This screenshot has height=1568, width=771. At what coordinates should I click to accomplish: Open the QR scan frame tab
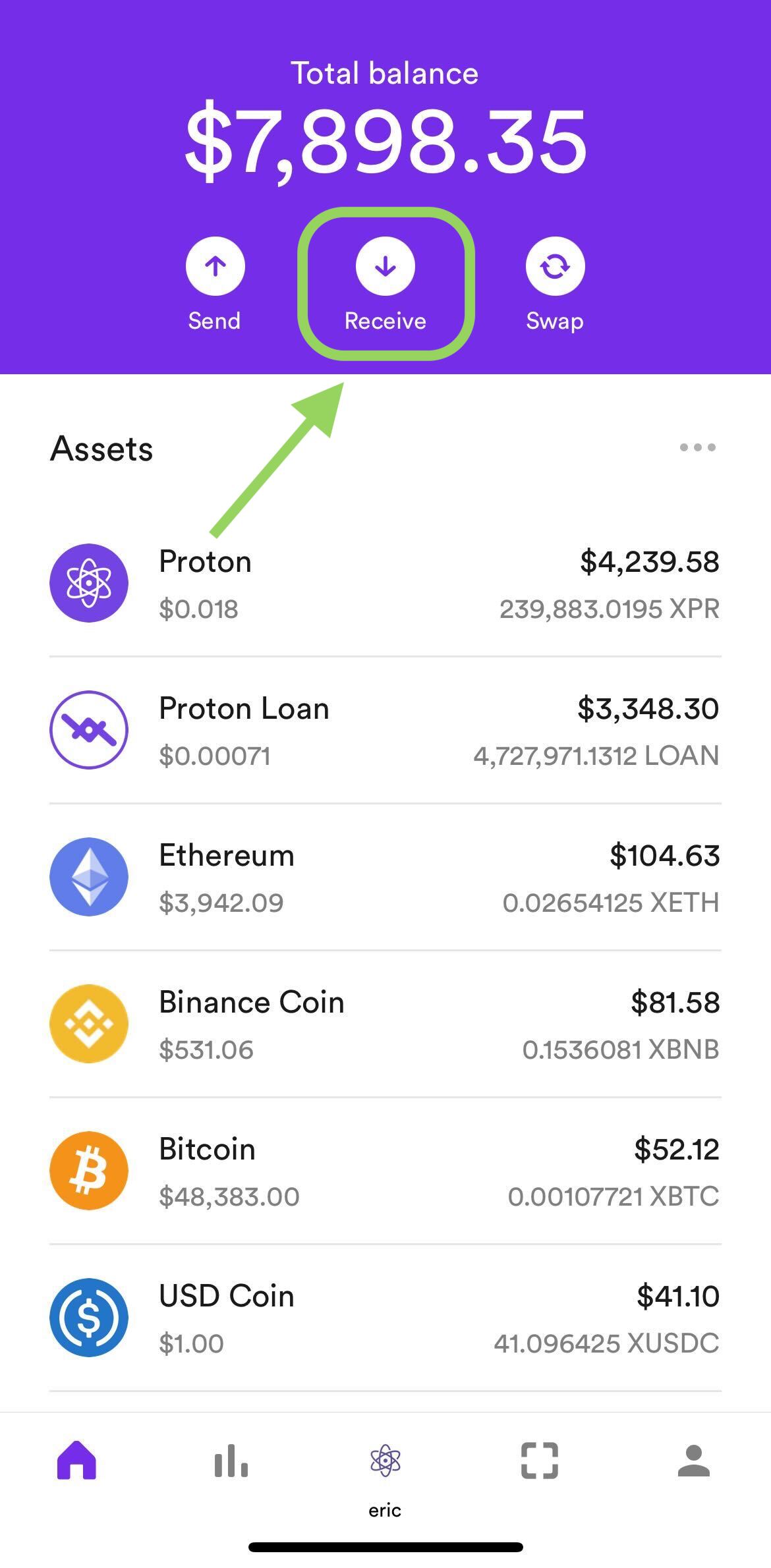click(540, 1461)
